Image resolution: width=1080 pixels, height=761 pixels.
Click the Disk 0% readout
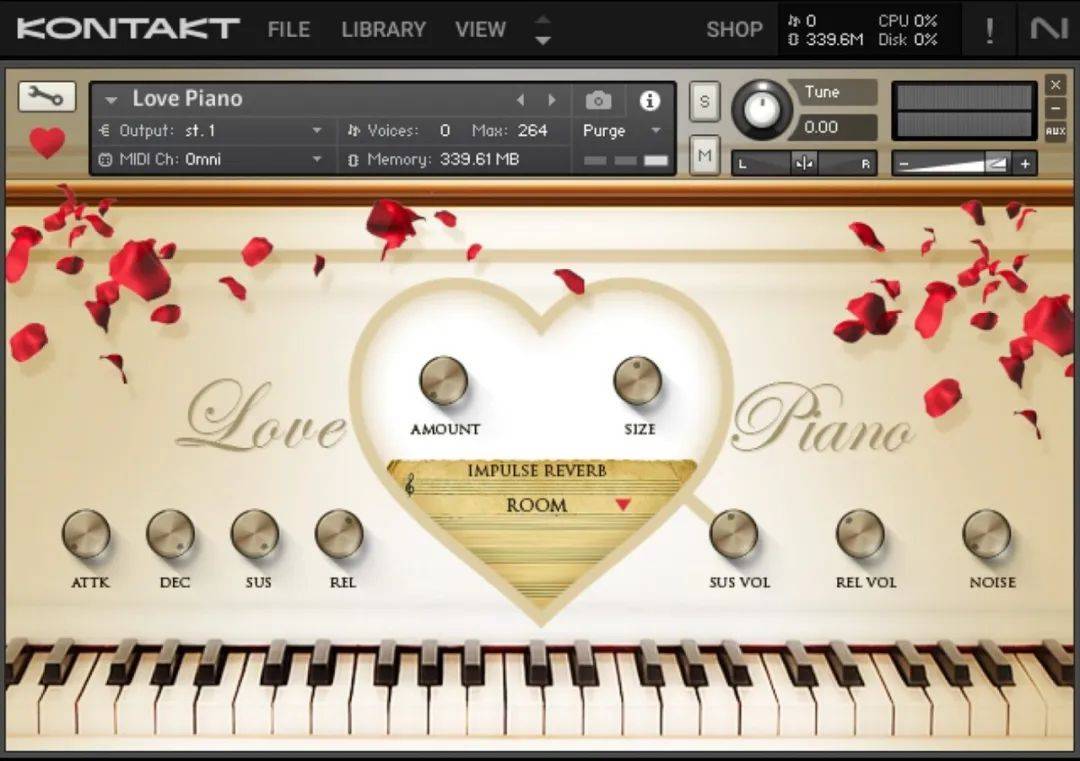click(x=907, y=40)
